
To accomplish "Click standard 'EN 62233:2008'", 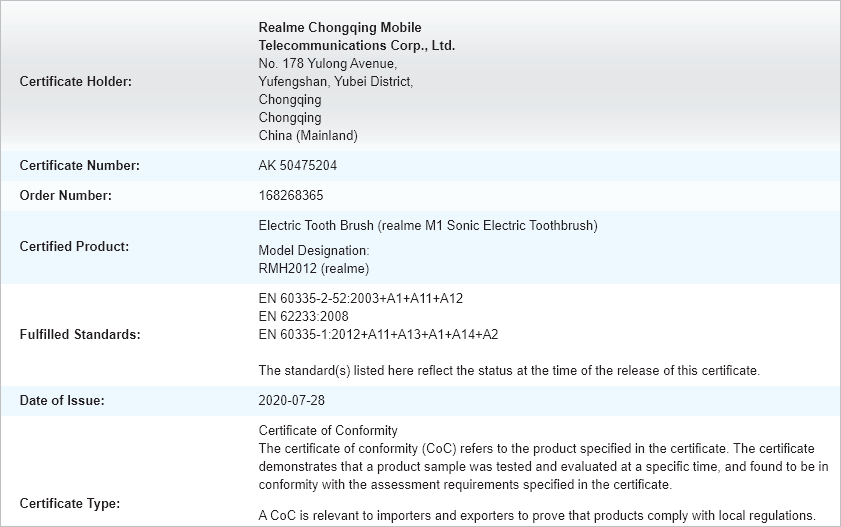I will [x=304, y=316].
